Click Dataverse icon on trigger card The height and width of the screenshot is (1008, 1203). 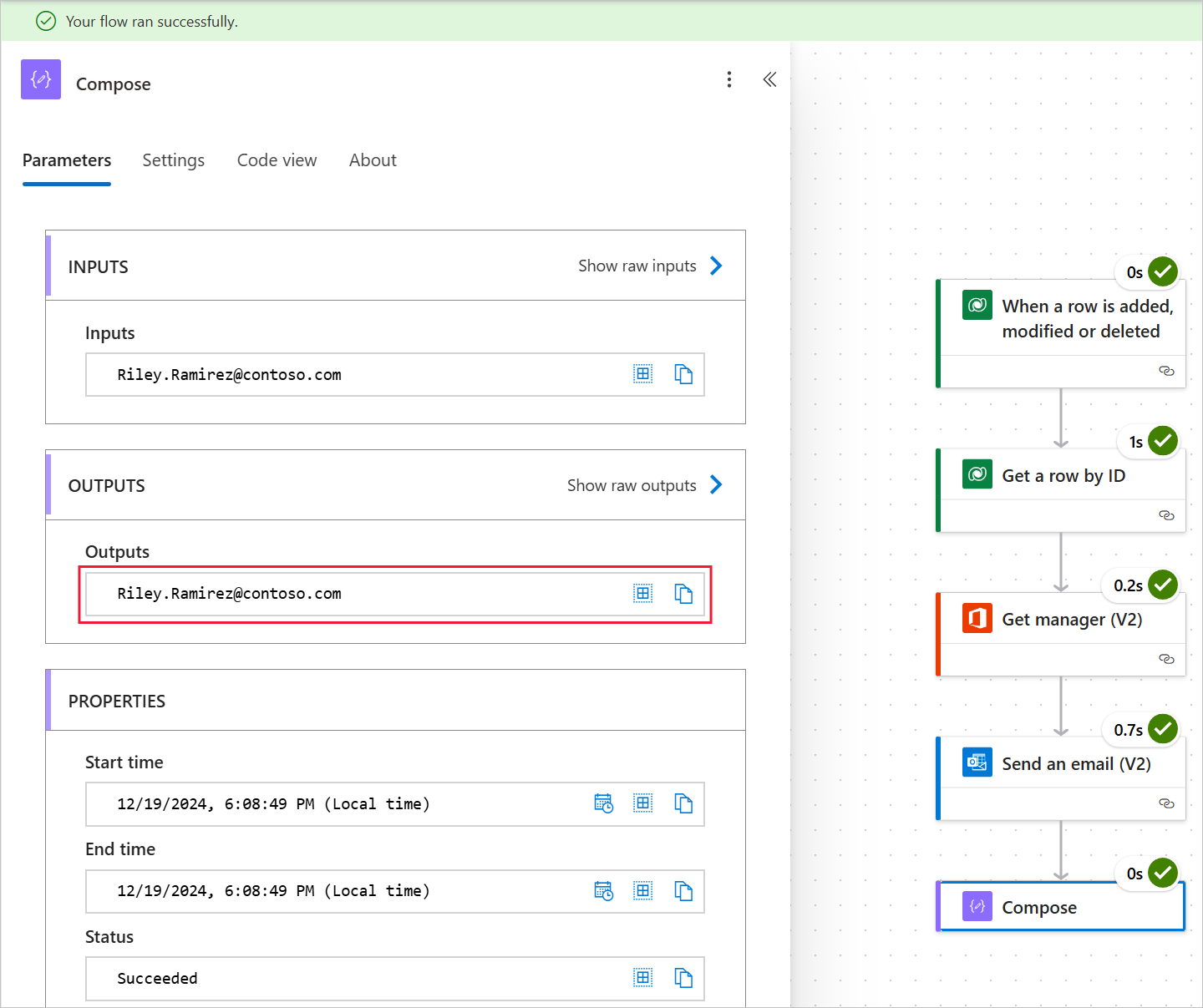tap(977, 306)
